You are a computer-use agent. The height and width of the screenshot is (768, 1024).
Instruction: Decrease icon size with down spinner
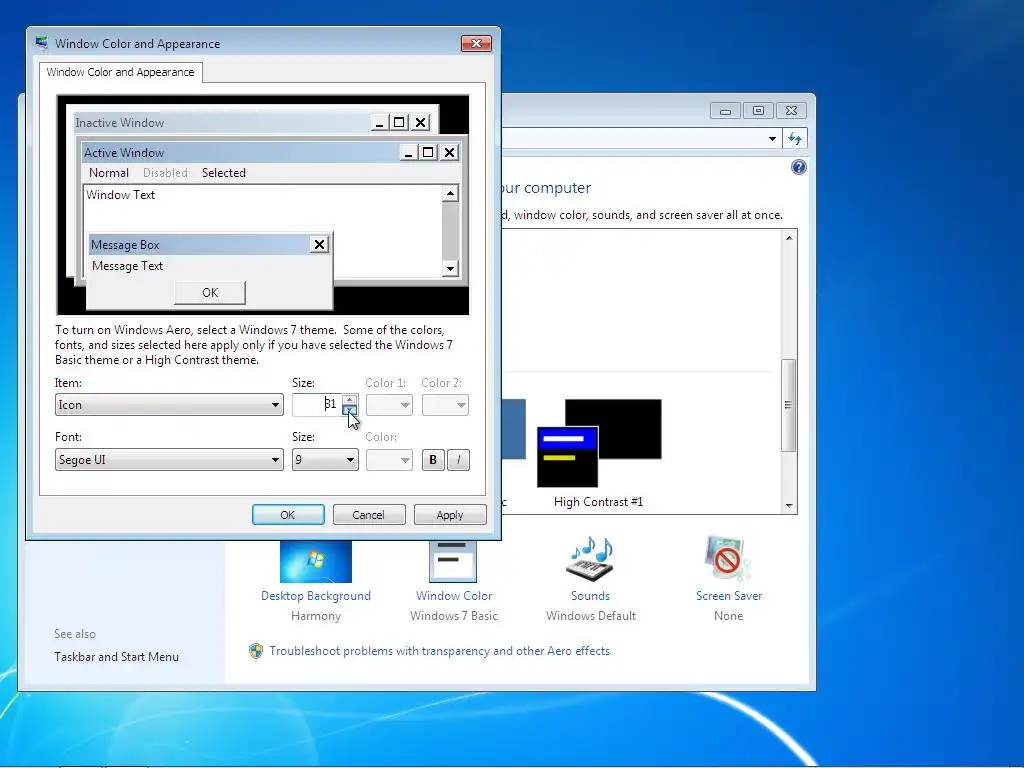click(x=349, y=410)
